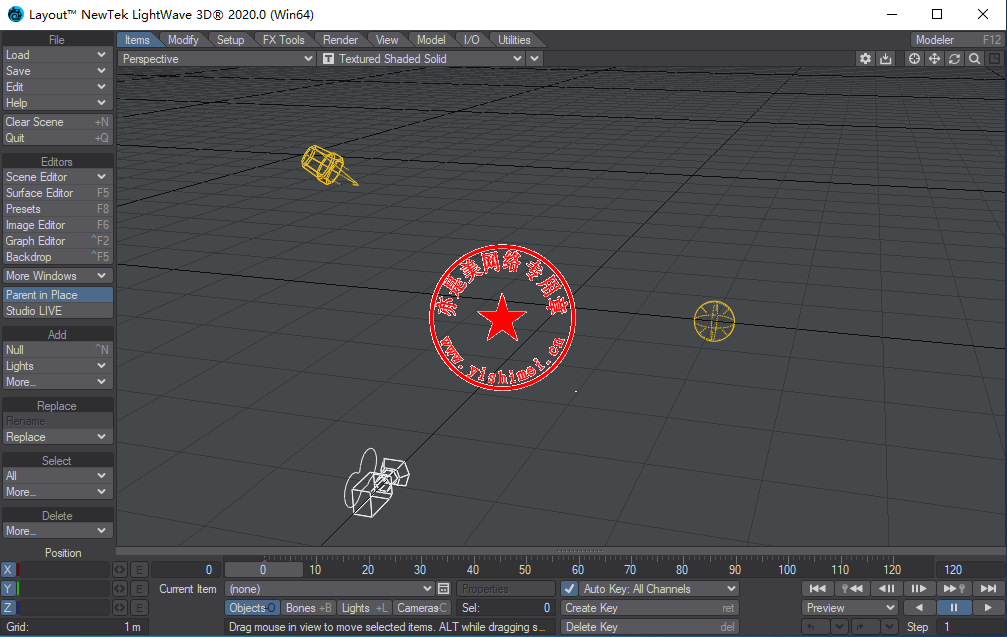1007x637 pixels.
Task: Switch to the Utilities tab
Action: [514, 40]
